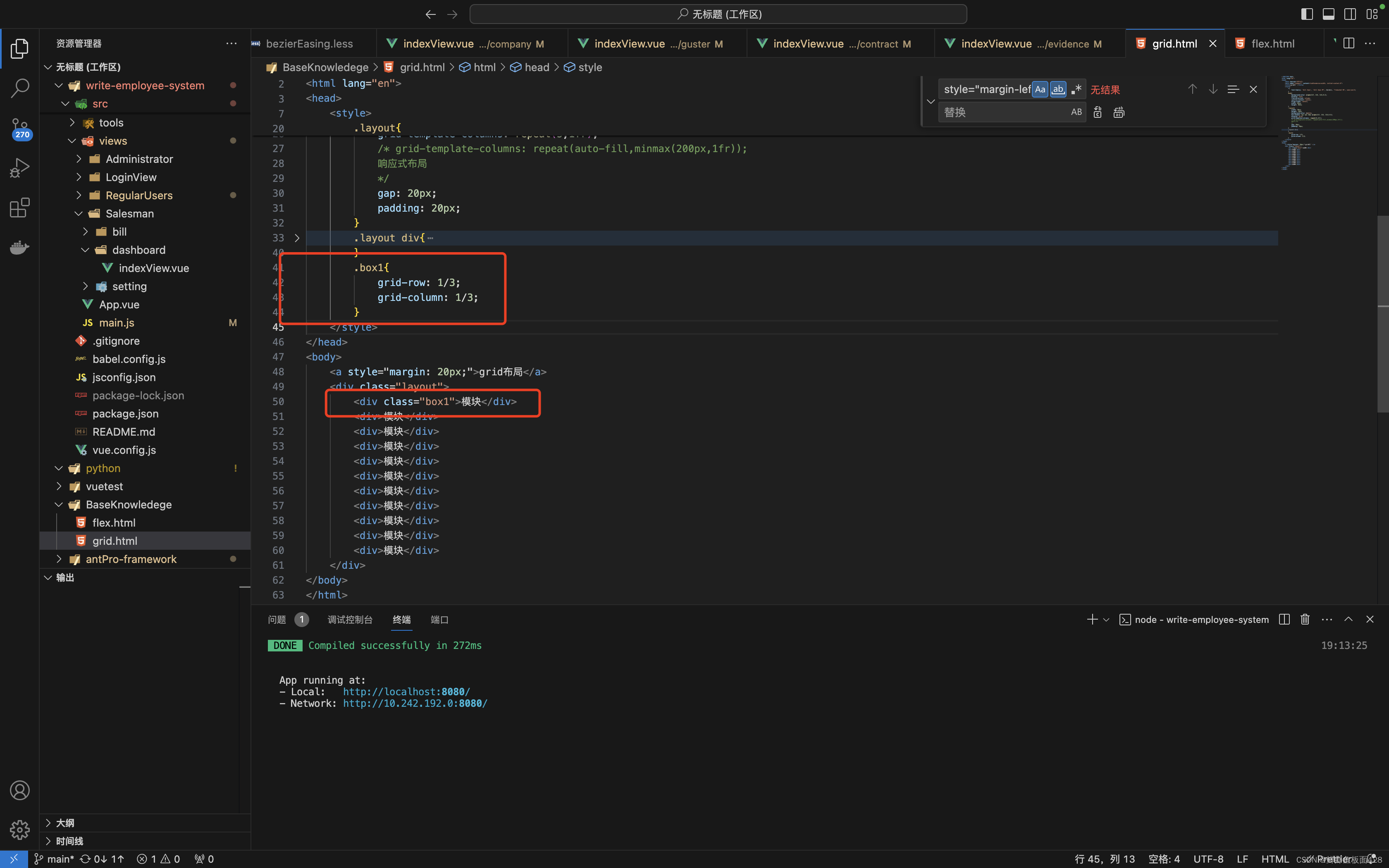The image size is (1389, 868).
Task: Close the find widget
Action: coord(1253,89)
